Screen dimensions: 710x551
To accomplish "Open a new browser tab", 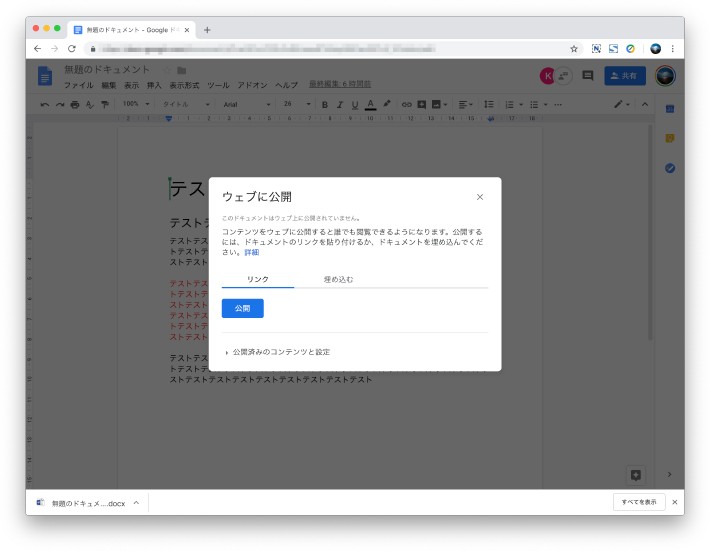I will pos(207,30).
